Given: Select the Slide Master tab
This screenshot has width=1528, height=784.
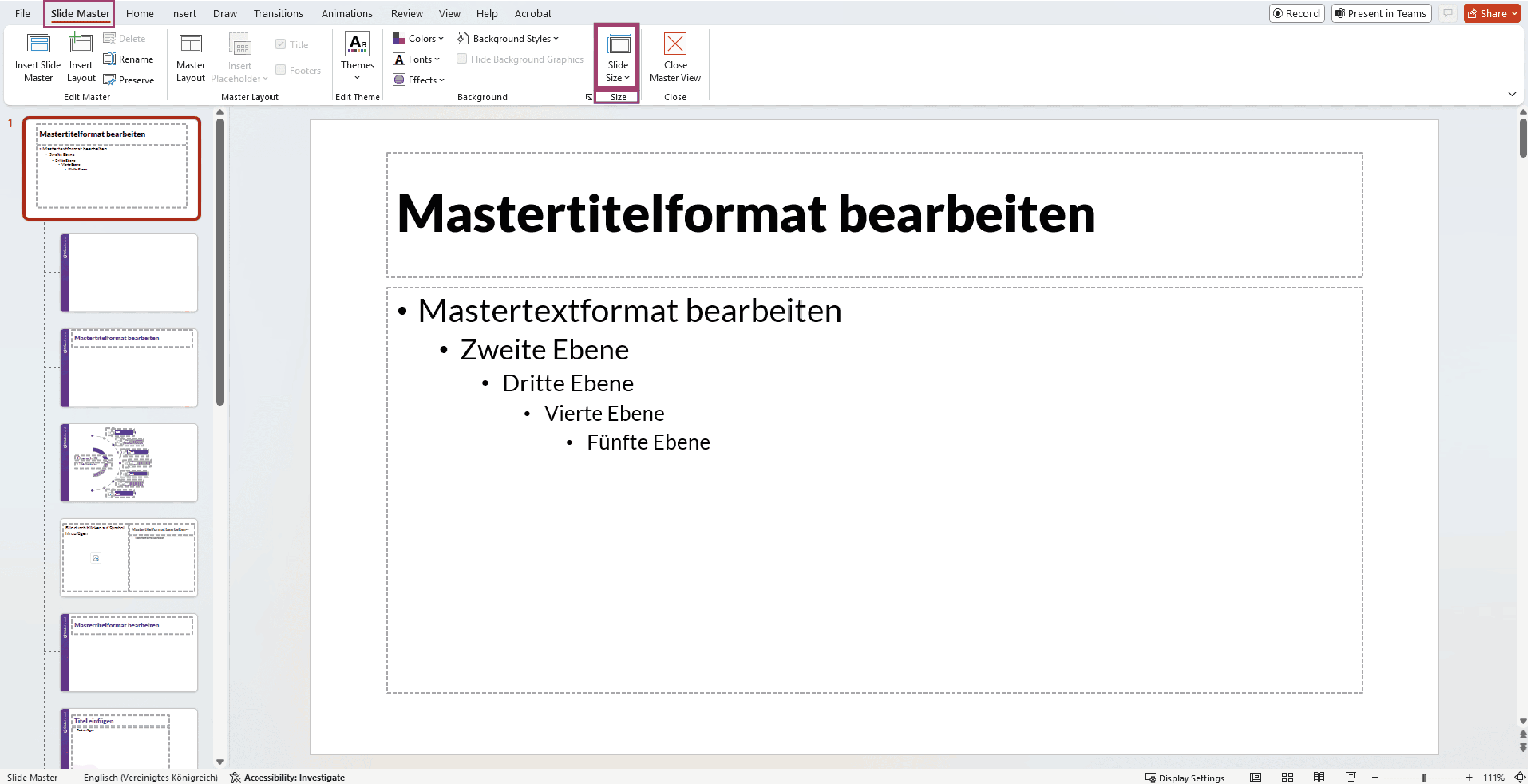Looking at the screenshot, I should point(80,14).
